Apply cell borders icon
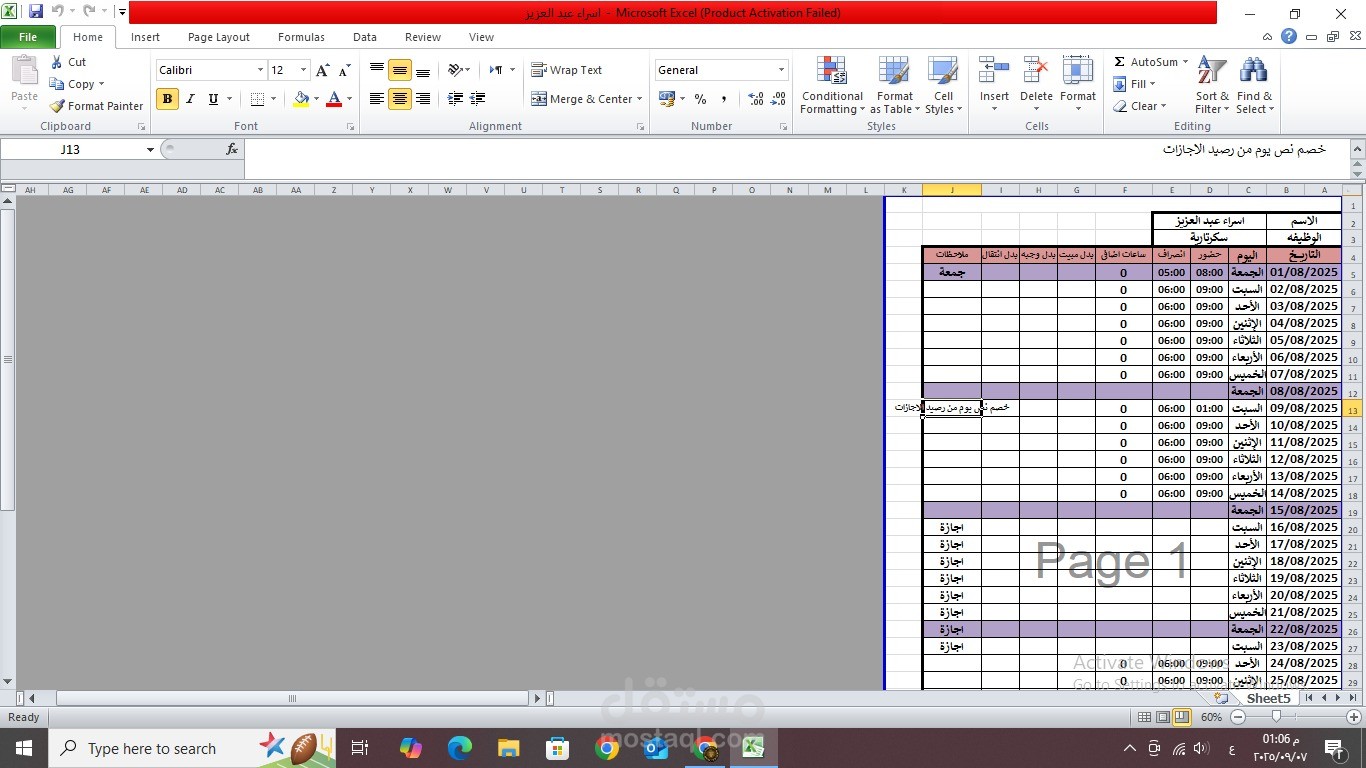 [257, 99]
